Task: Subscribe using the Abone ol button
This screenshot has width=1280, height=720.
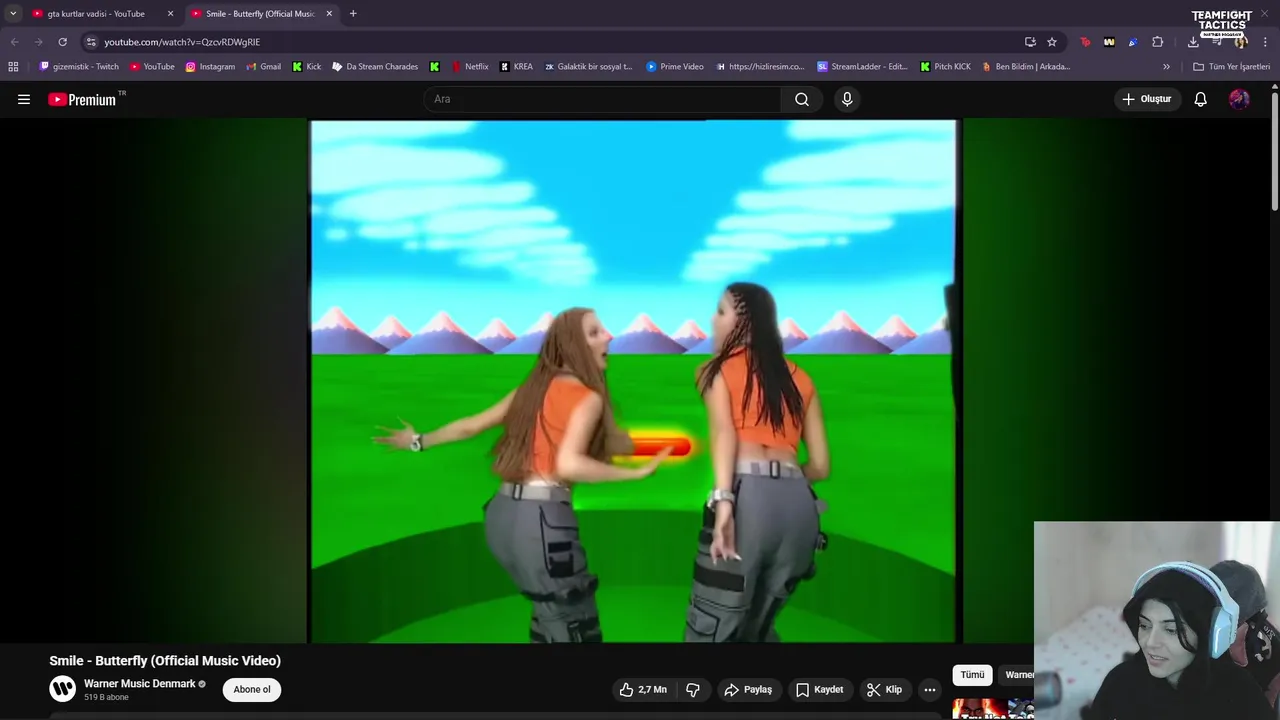Action: click(252, 689)
